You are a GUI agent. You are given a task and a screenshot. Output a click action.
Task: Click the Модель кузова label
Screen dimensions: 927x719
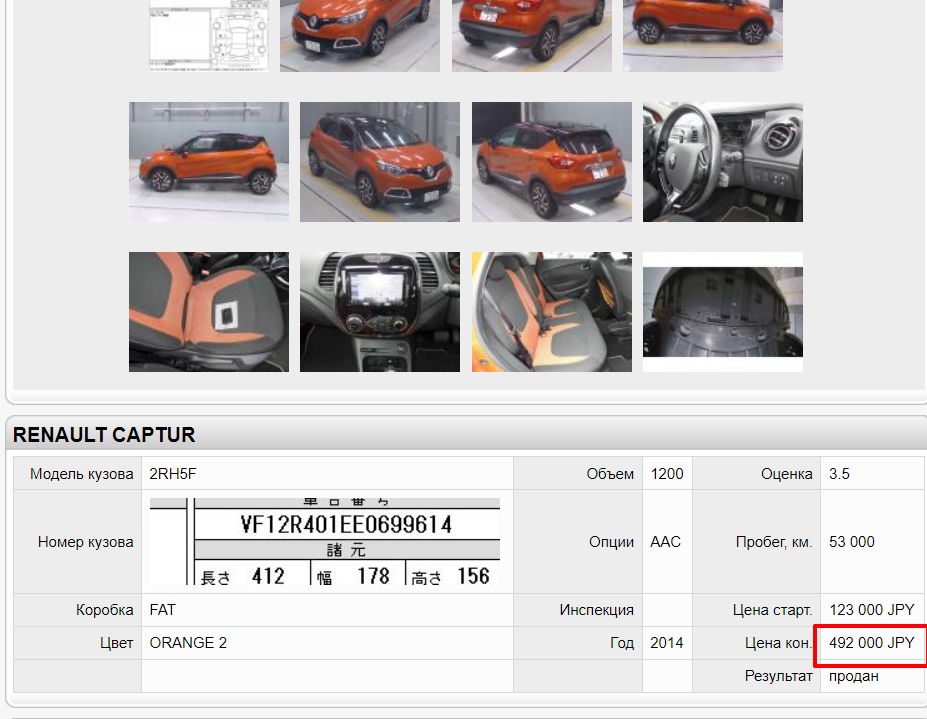(x=82, y=474)
